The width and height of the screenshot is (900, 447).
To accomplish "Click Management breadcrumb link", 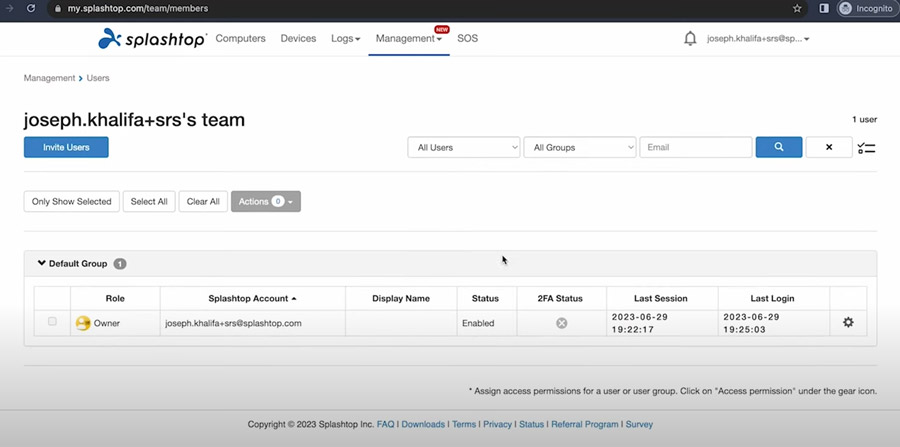I will pos(49,77).
